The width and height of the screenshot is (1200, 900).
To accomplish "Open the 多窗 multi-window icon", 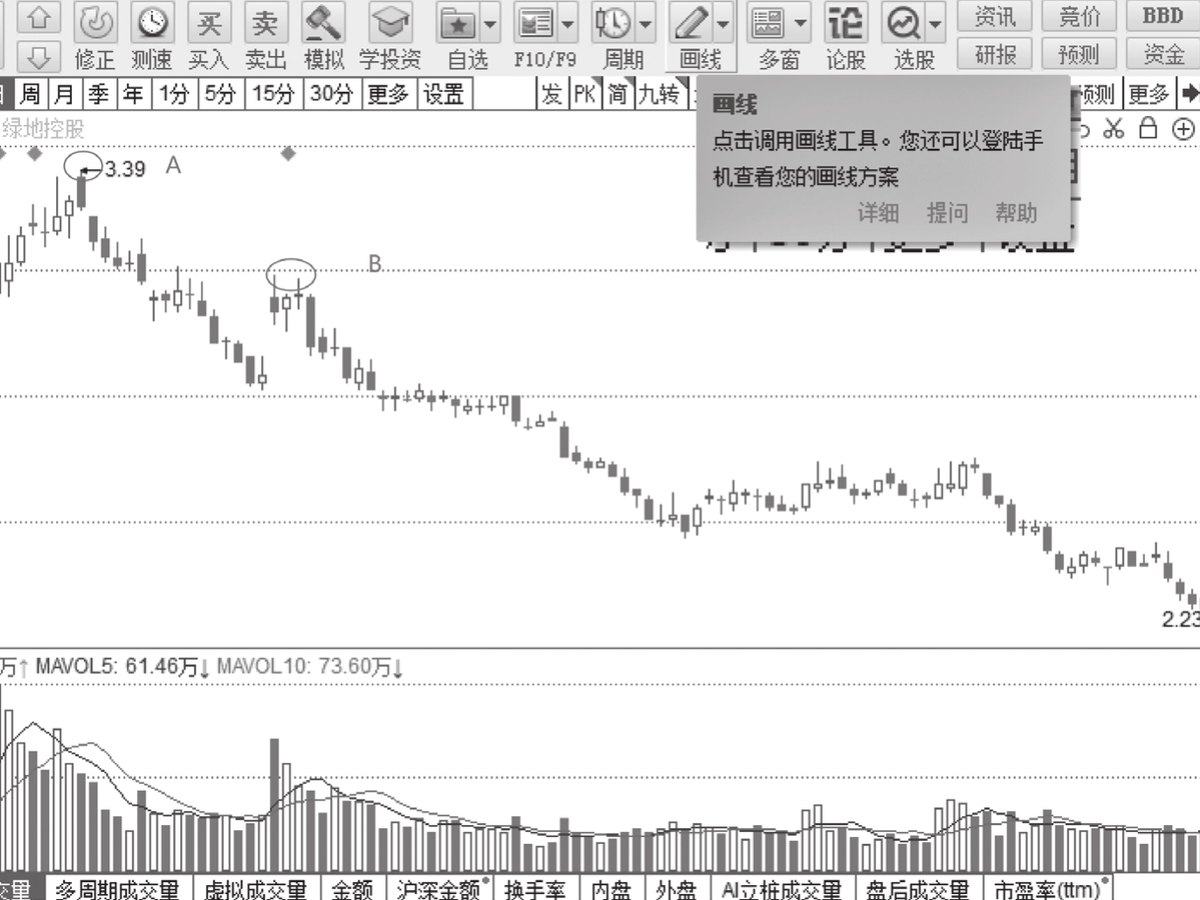I will coord(768,22).
